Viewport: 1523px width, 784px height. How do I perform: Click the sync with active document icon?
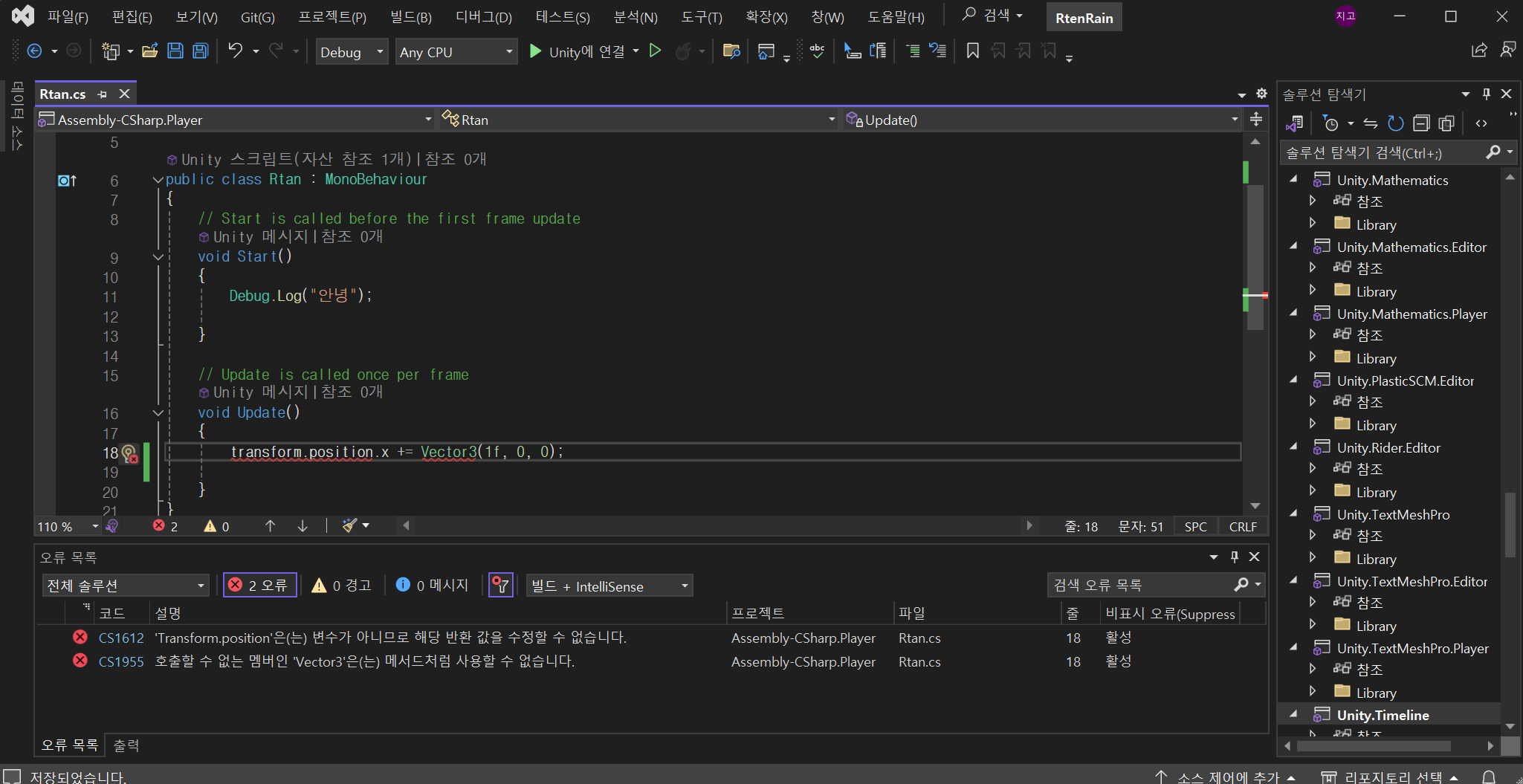tap(1371, 123)
